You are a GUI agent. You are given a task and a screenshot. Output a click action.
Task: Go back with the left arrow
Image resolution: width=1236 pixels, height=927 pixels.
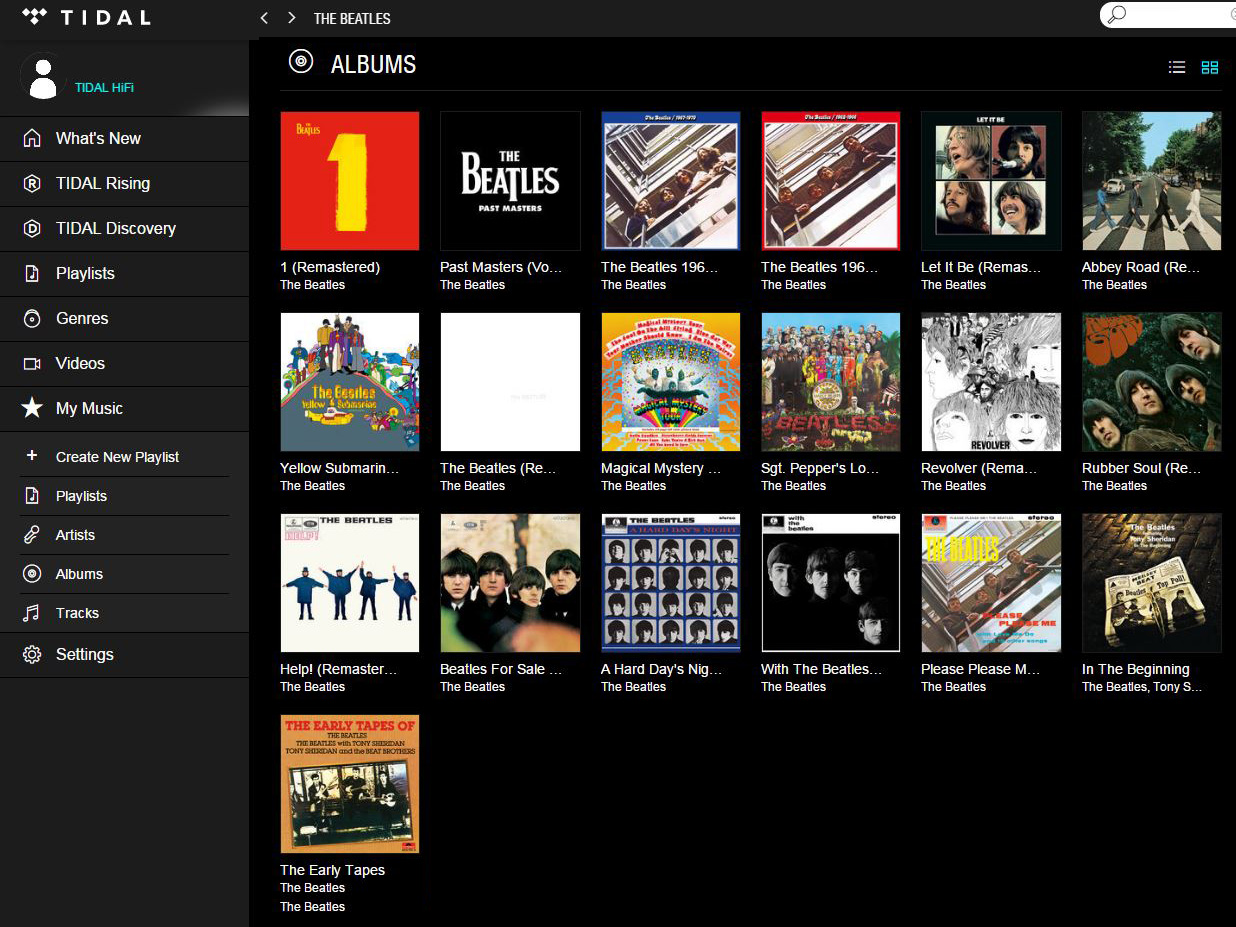coord(264,18)
